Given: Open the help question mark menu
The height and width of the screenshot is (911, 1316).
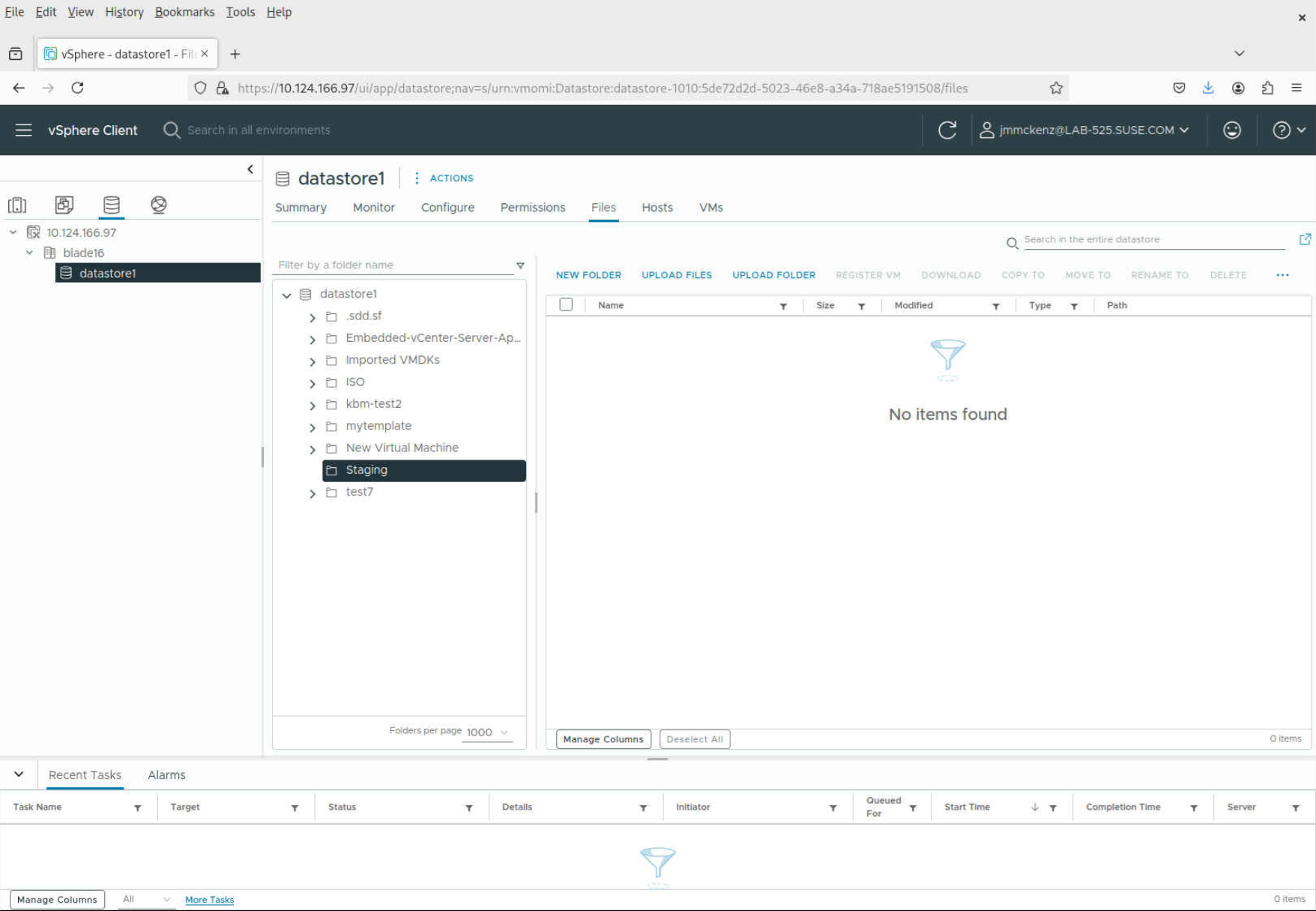Looking at the screenshot, I should tap(1289, 130).
